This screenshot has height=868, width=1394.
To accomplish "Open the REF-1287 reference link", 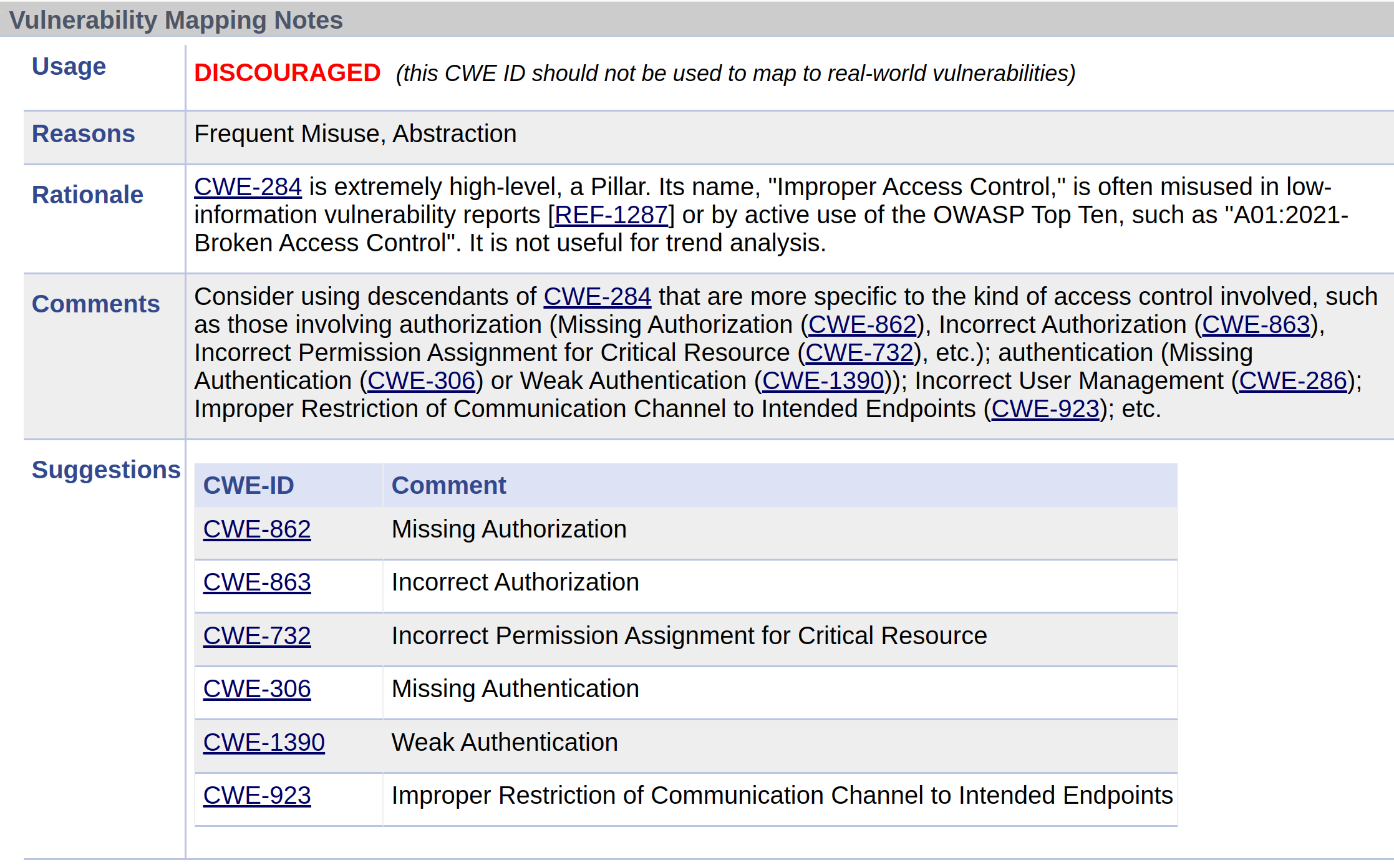I will pyautogui.click(x=611, y=215).
